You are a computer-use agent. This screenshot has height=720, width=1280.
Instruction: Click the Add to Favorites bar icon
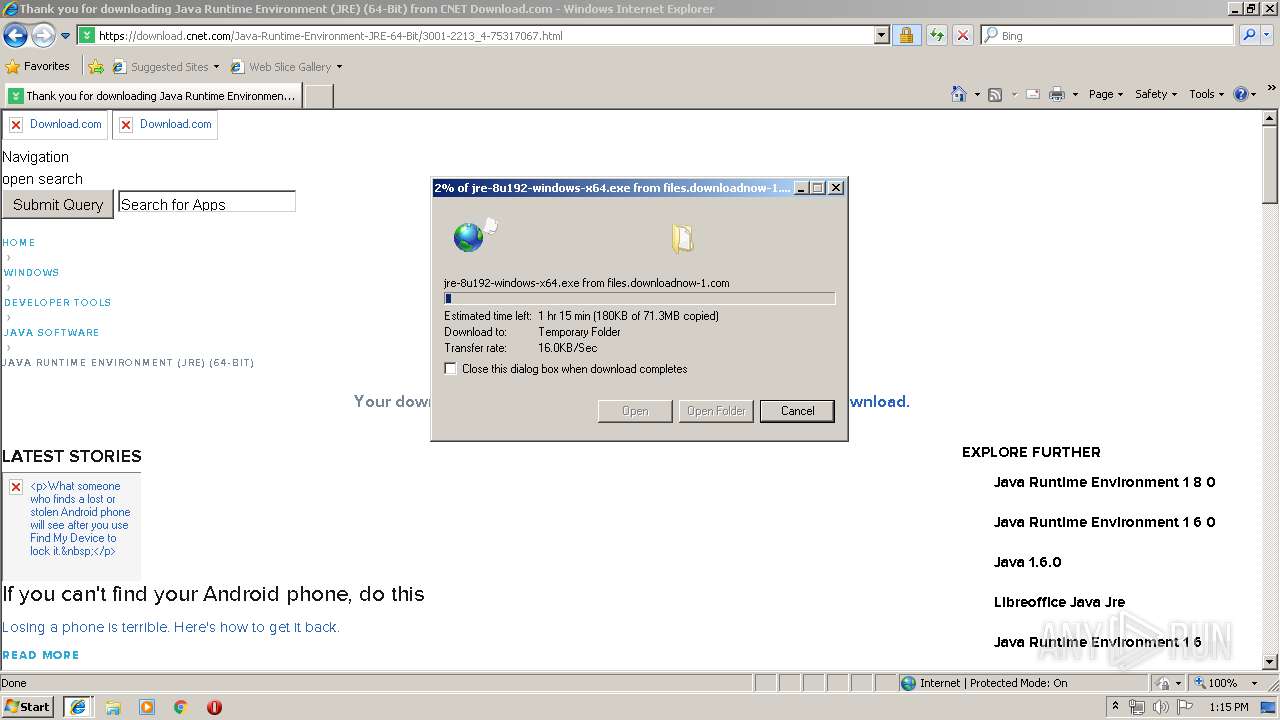coord(96,67)
